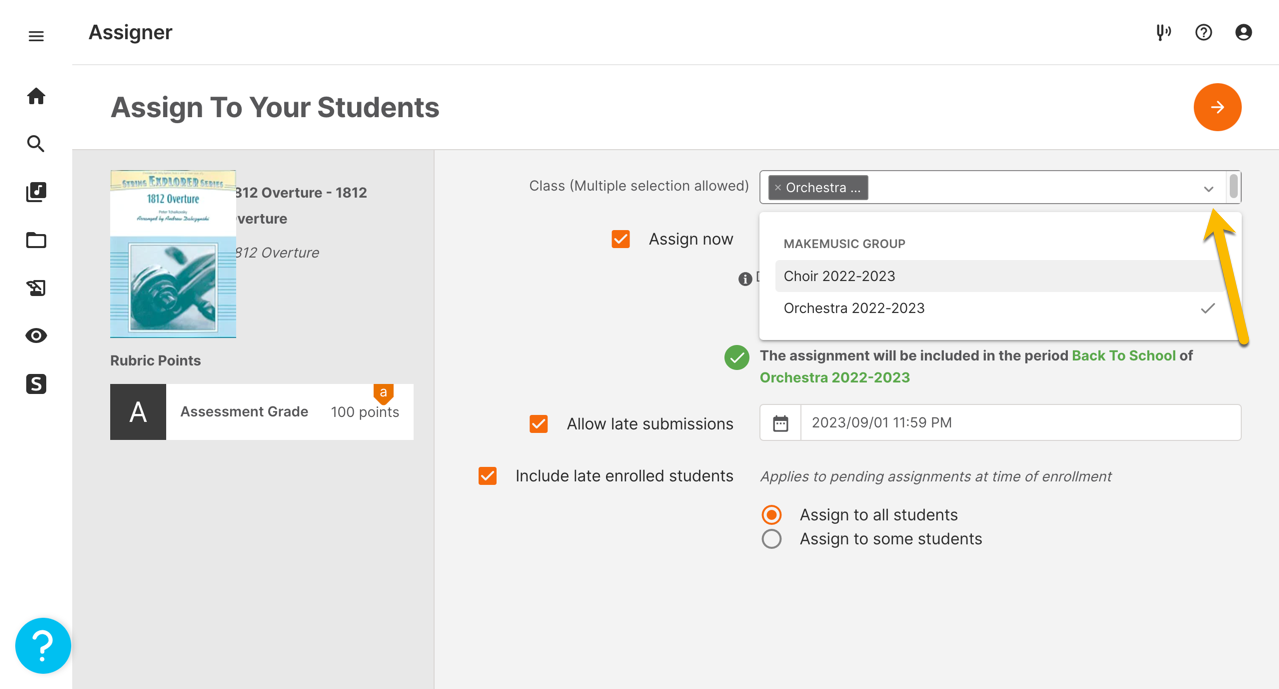1279x689 pixels.
Task: Click the info icon below Assign now
Action: point(745,279)
